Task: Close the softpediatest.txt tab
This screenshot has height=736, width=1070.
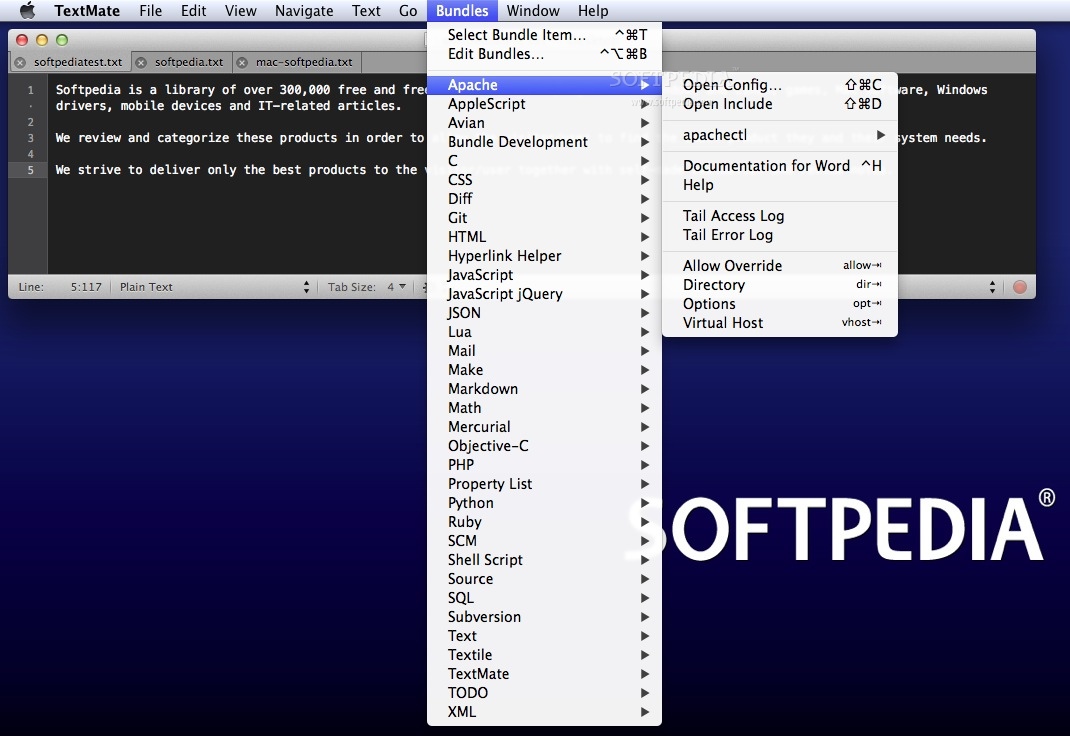Action: (20, 62)
